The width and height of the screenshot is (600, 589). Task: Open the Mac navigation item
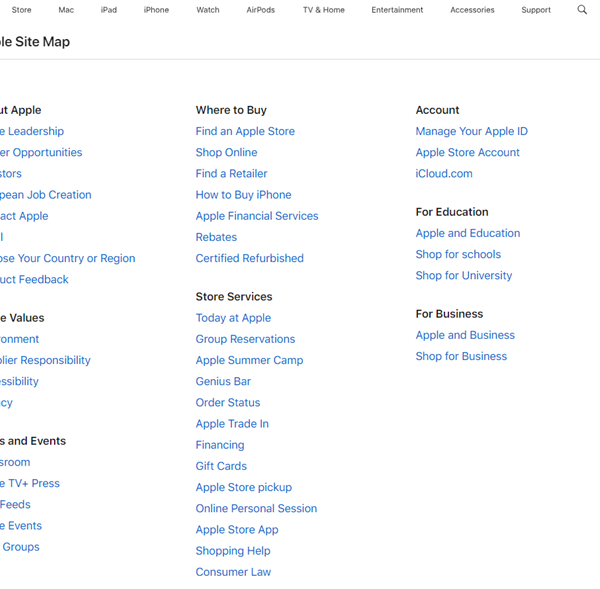click(66, 10)
